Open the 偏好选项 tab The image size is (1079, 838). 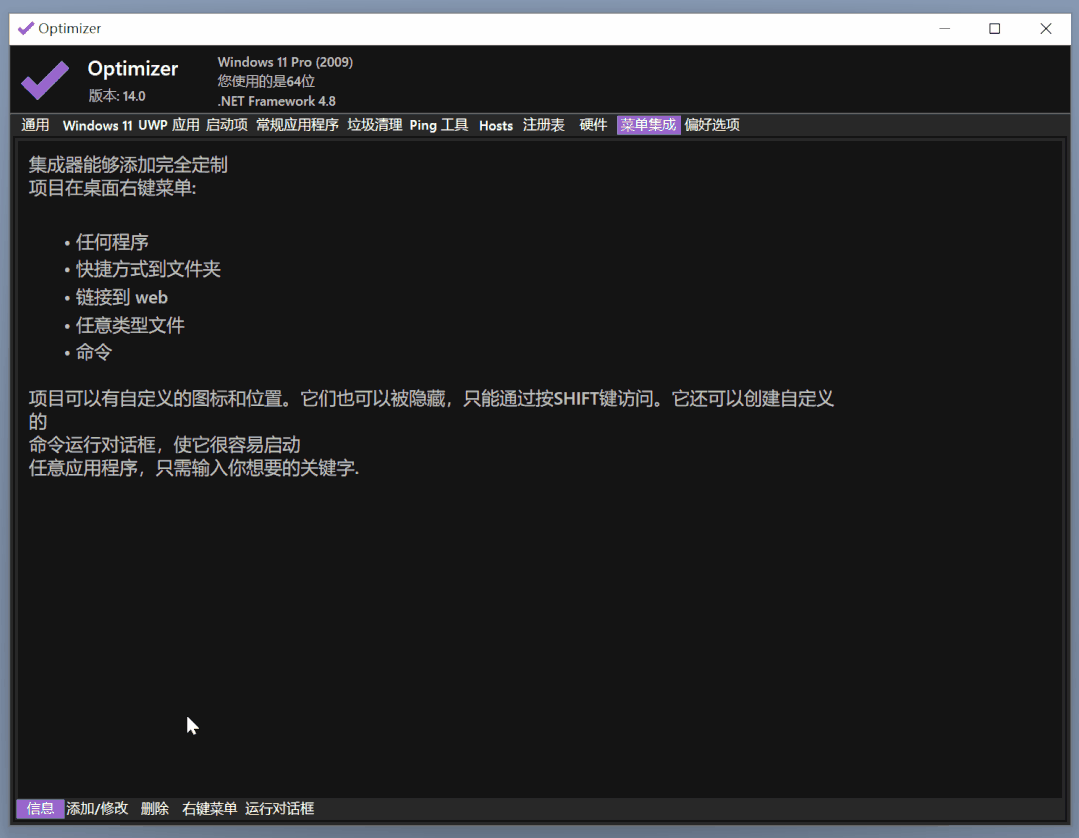coord(712,125)
